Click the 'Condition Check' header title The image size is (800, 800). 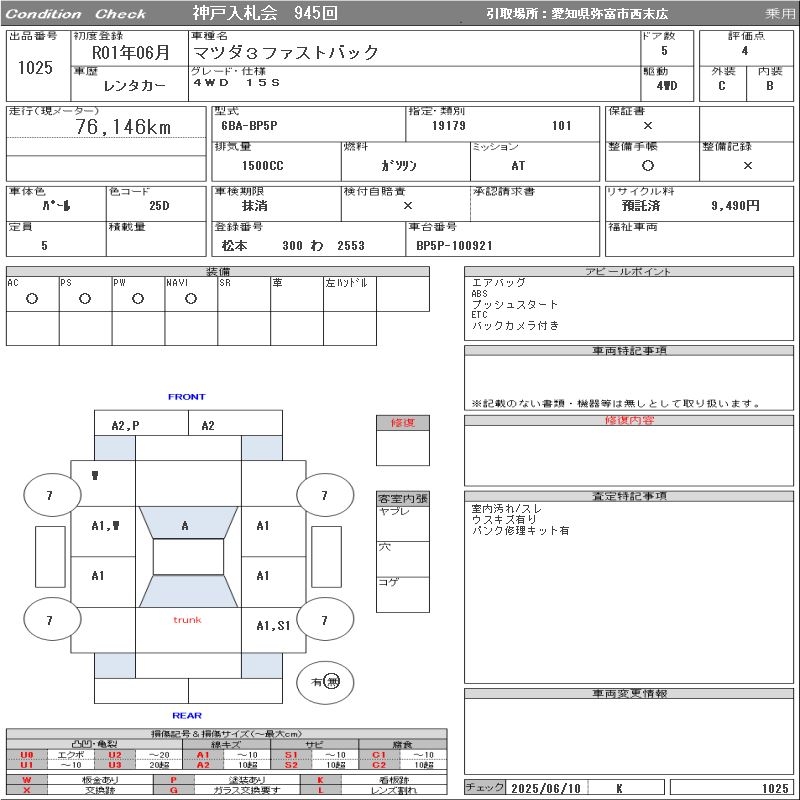pos(76,14)
